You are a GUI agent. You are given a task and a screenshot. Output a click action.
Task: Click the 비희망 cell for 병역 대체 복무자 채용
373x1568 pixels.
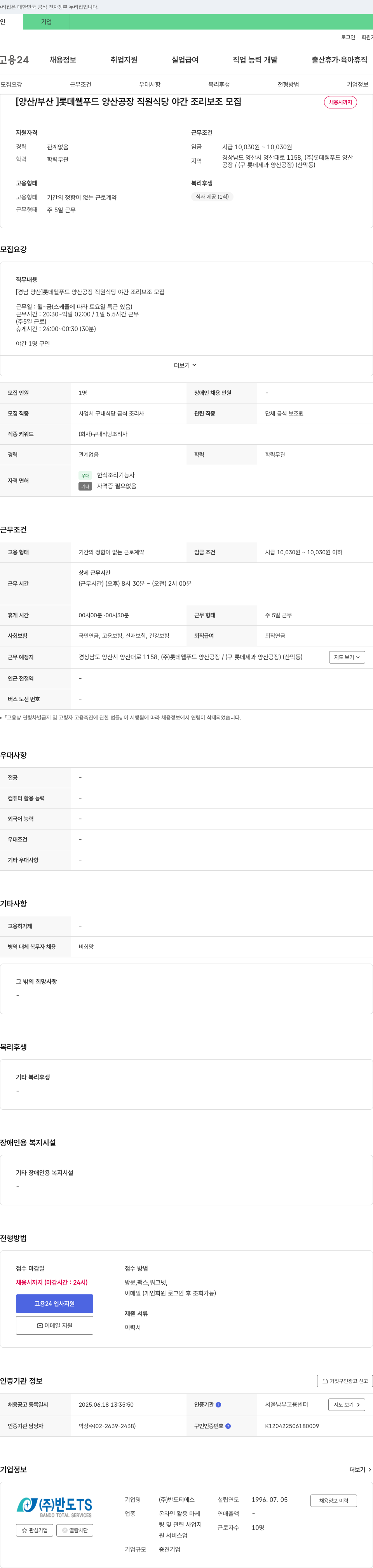pyautogui.click(x=86, y=946)
